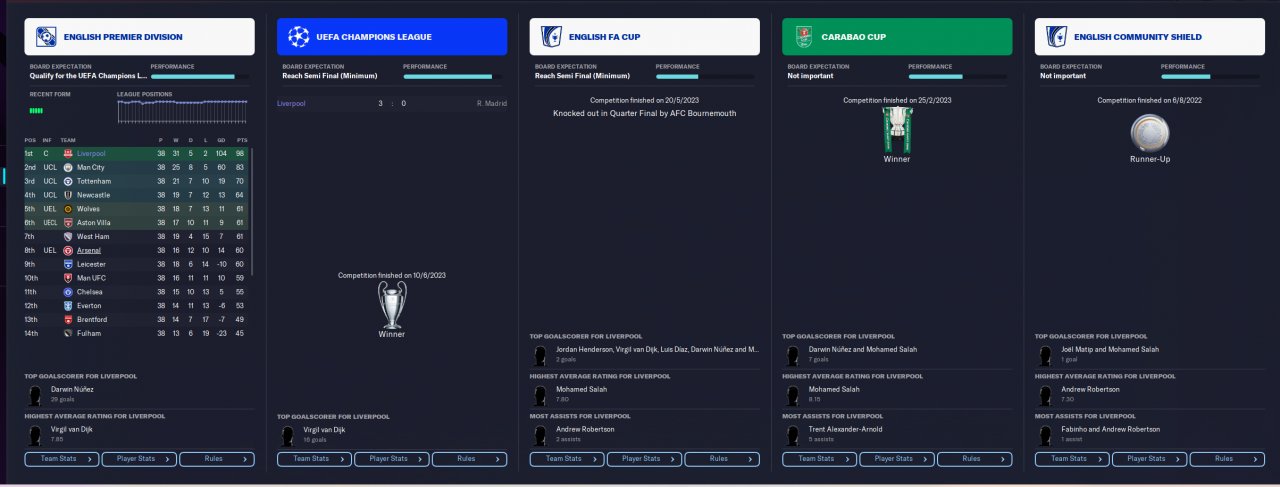
Task: Click the Tottenham club badge
Action: point(68,181)
